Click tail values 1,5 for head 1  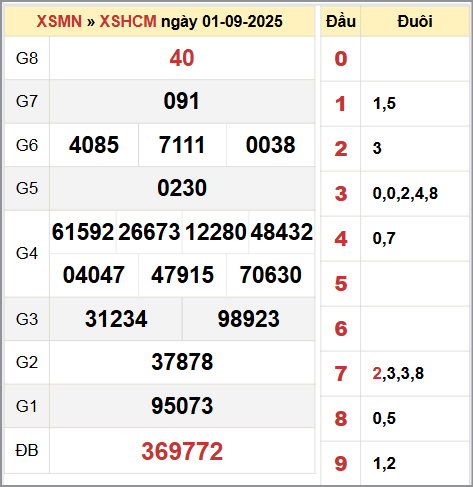[384, 104]
